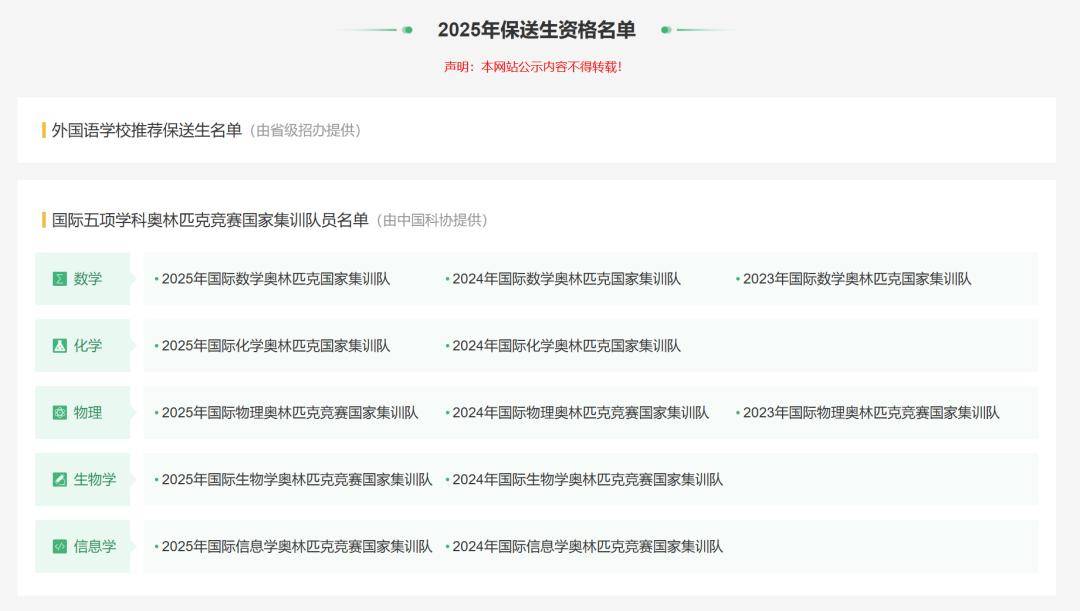The height and width of the screenshot is (611, 1080).
Task: View 2023年国际物理奥林匹克竞赛国家集训队 roster
Action: [871, 413]
